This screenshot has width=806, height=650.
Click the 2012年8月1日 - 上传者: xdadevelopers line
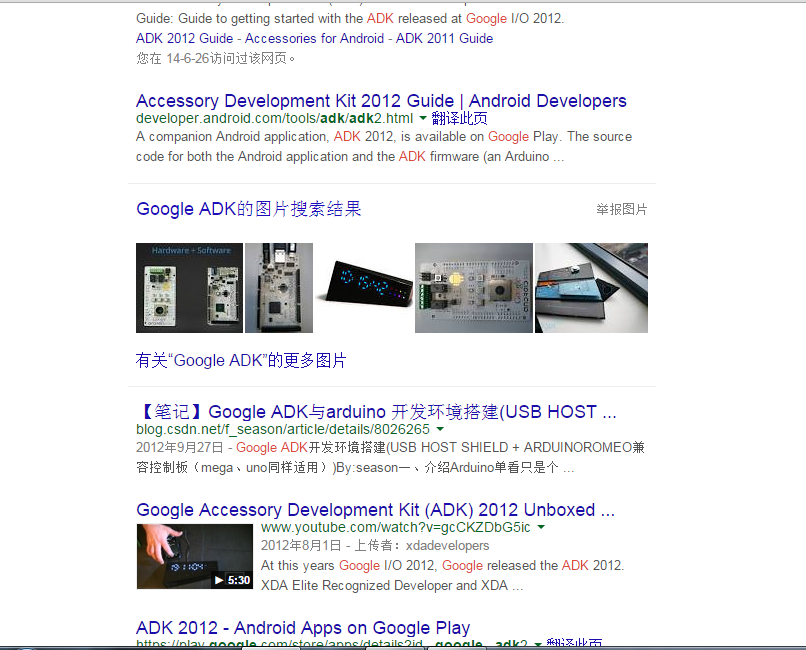(x=375, y=546)
